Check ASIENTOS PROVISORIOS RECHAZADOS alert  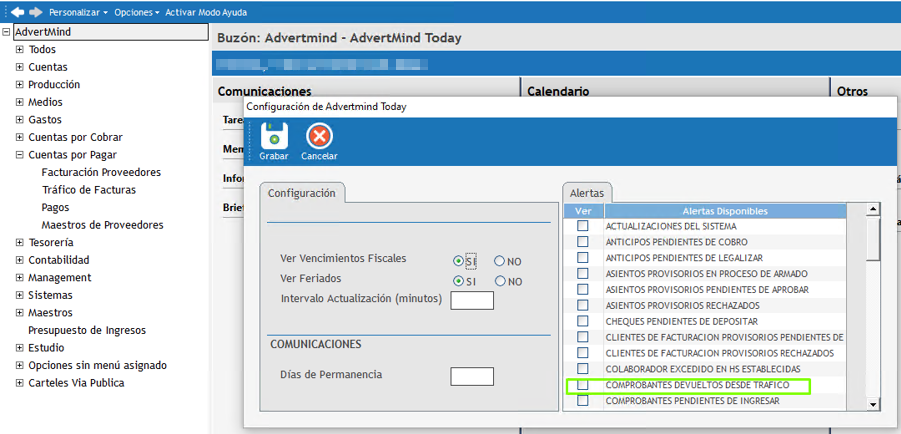pos(583,305)
